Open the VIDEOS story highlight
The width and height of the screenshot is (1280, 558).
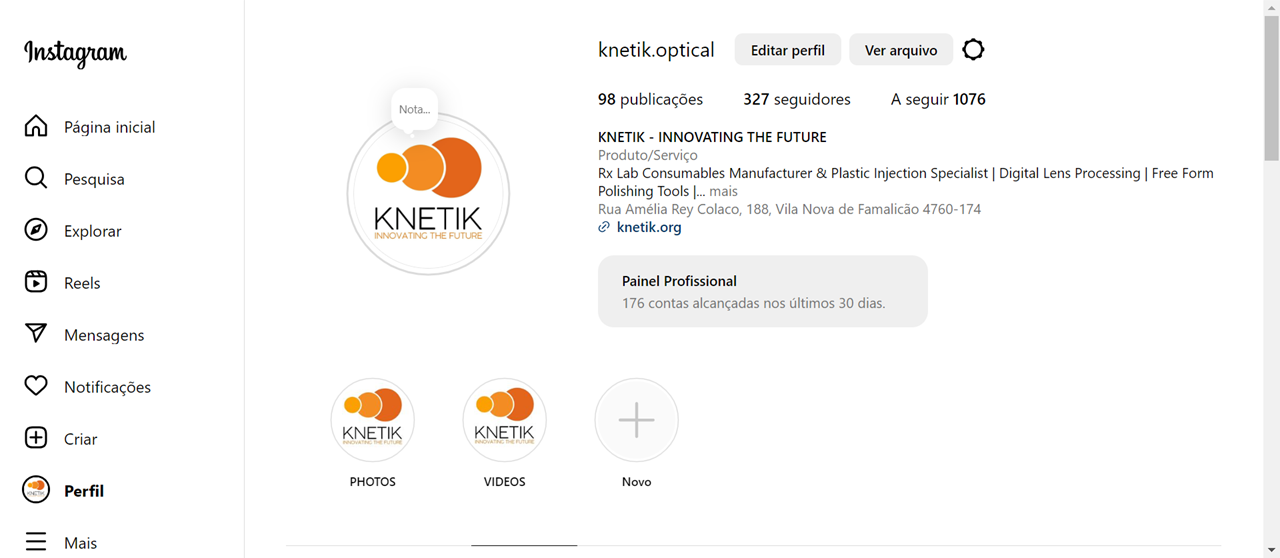click(x=505, y=420)
